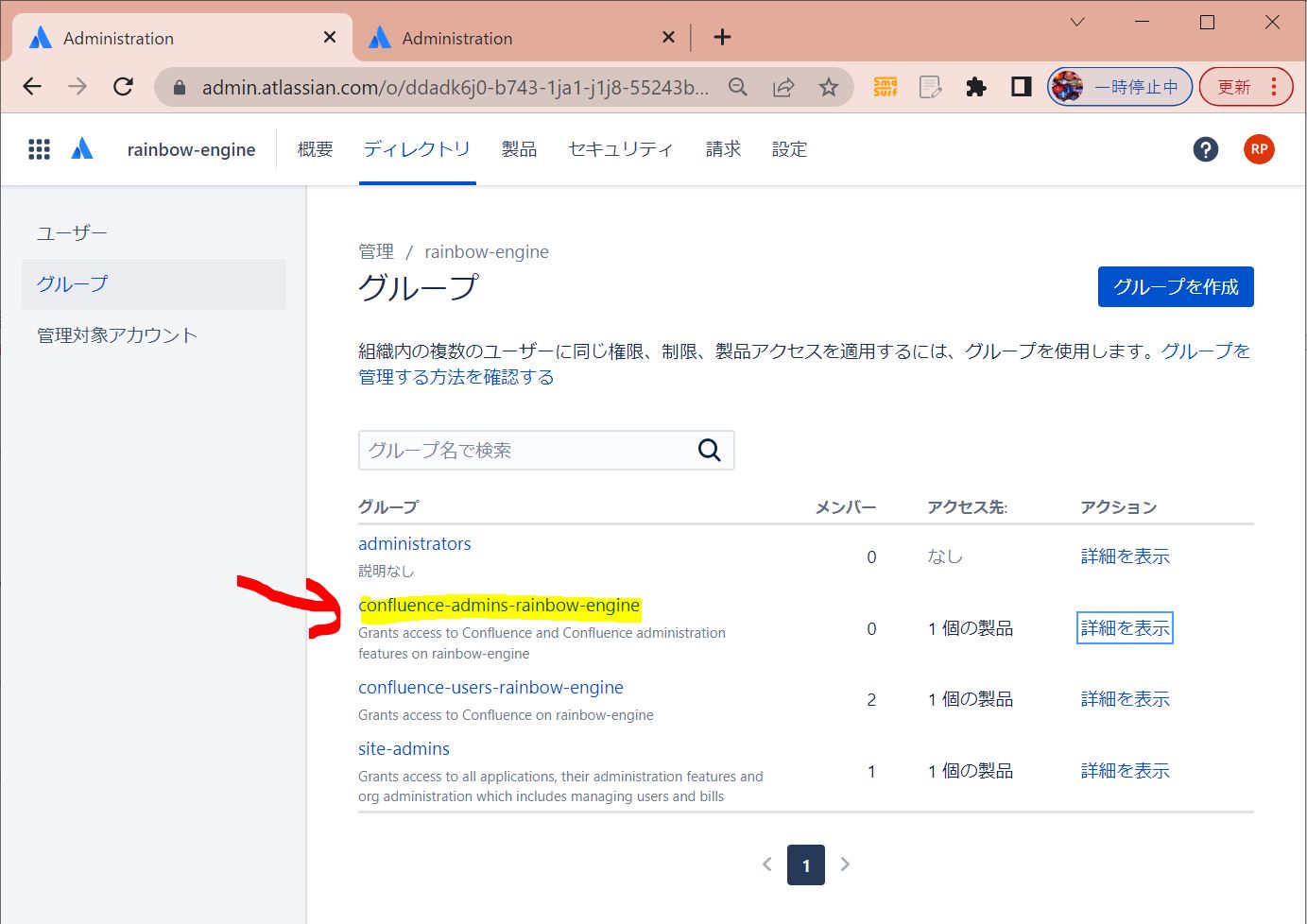The height and width of the screenshot is (924, 1307).
Task: Go to next page using the right chevron
Action: pos(845,864)
